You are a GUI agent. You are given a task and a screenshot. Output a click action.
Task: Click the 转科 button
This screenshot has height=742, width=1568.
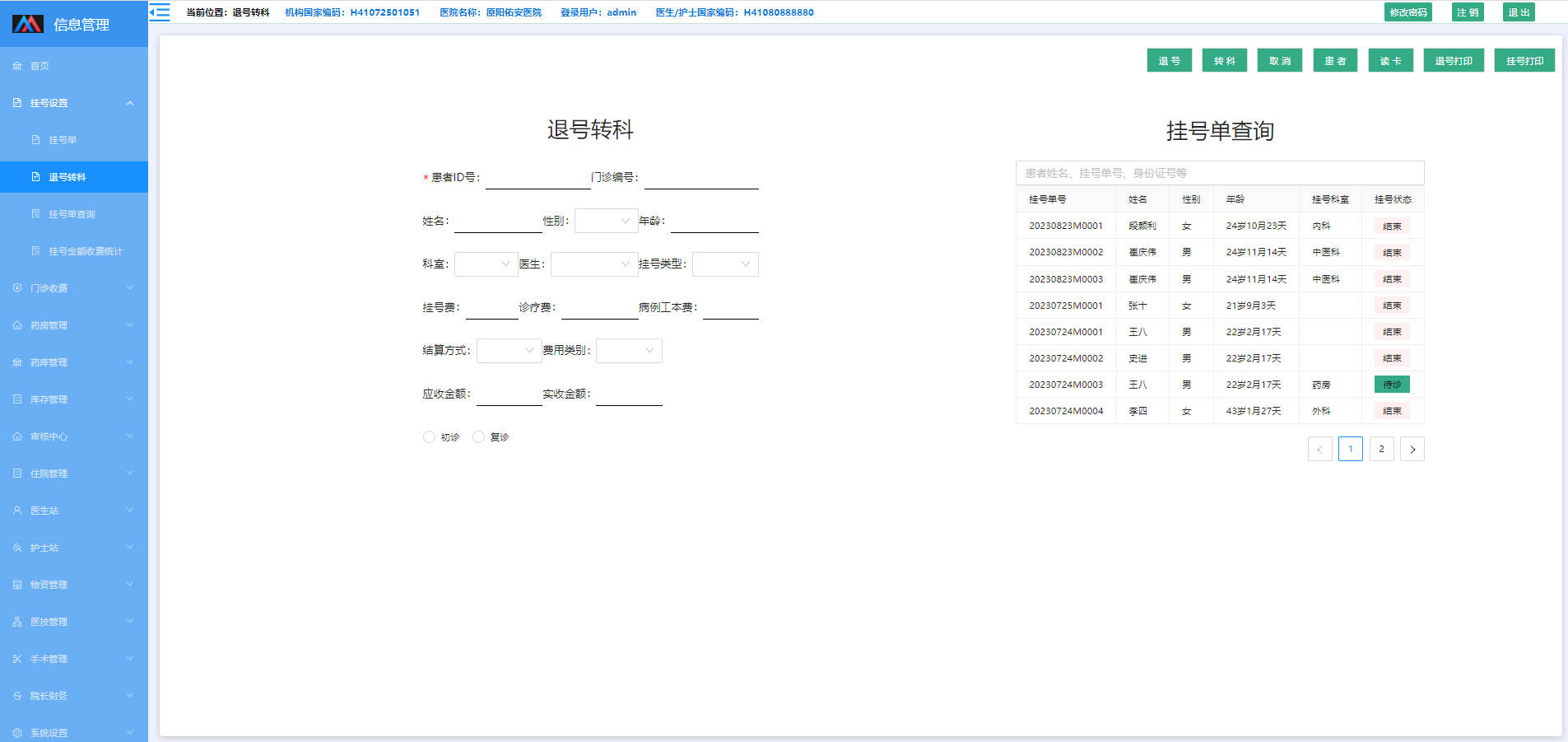coord(1225,61)
